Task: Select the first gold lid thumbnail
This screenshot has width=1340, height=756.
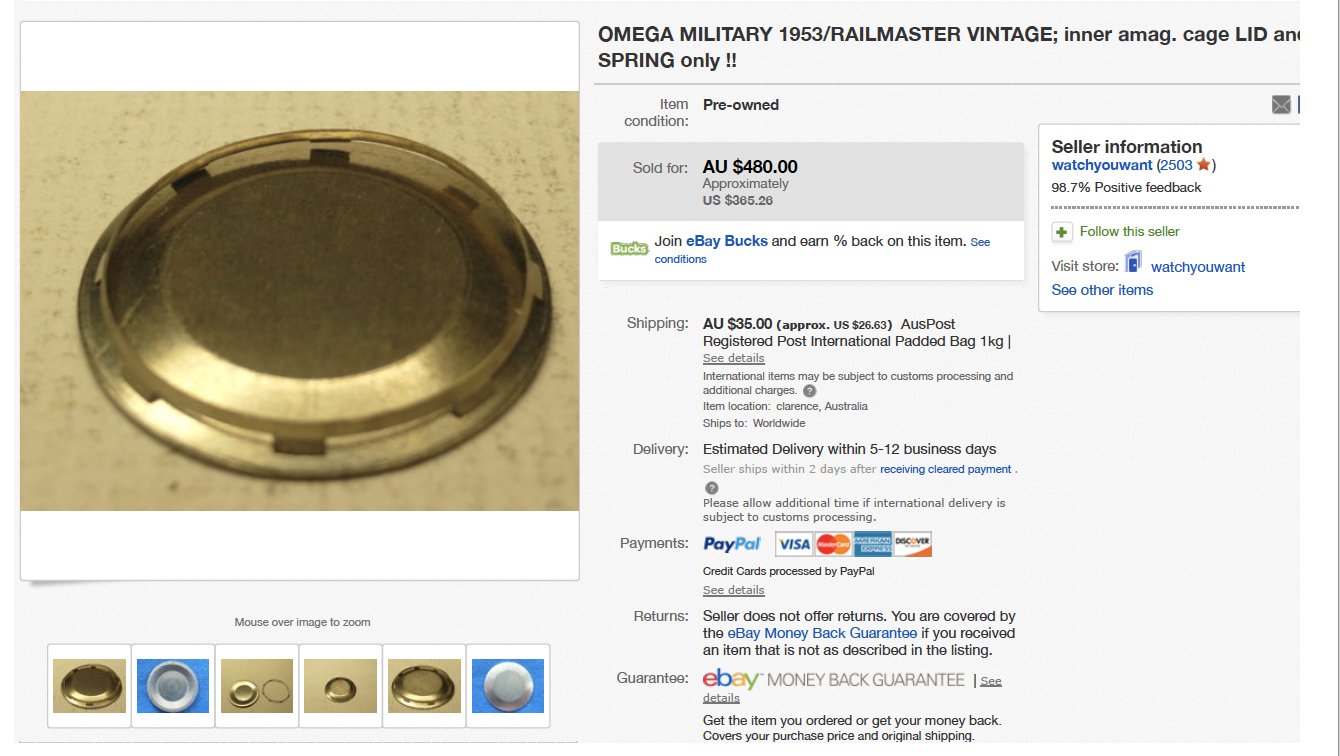Action: click(x=90, y=685)
